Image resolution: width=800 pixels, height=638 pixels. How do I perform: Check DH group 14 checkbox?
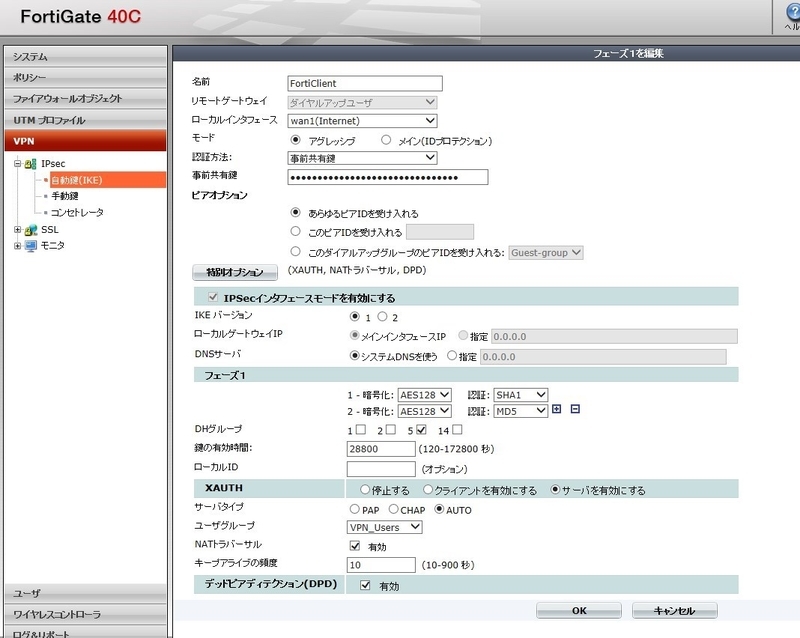click(x=457, y=429)
